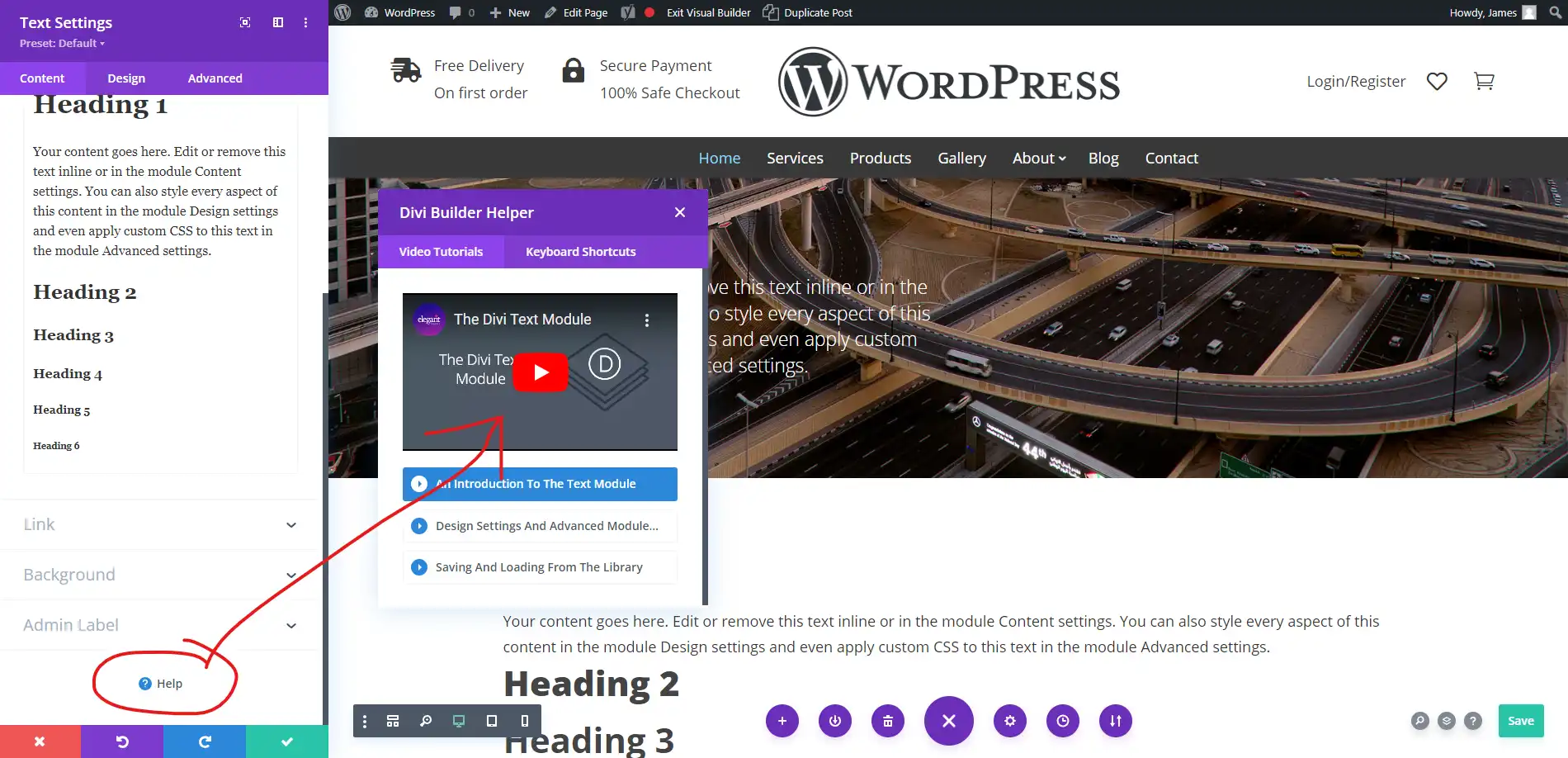Open the shopping cart icon

(x=1484, y=81)
